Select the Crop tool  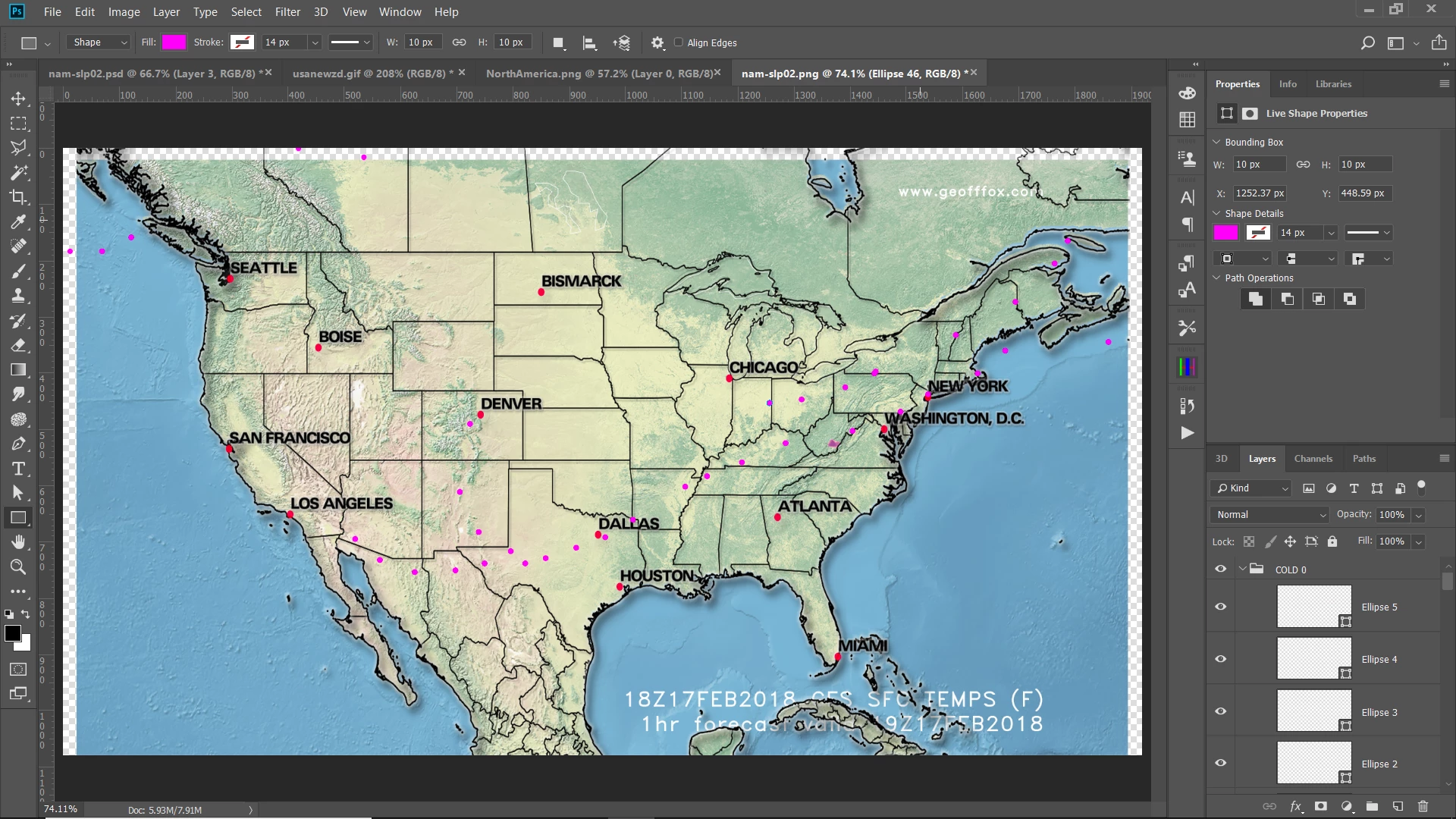pos(18,197)
